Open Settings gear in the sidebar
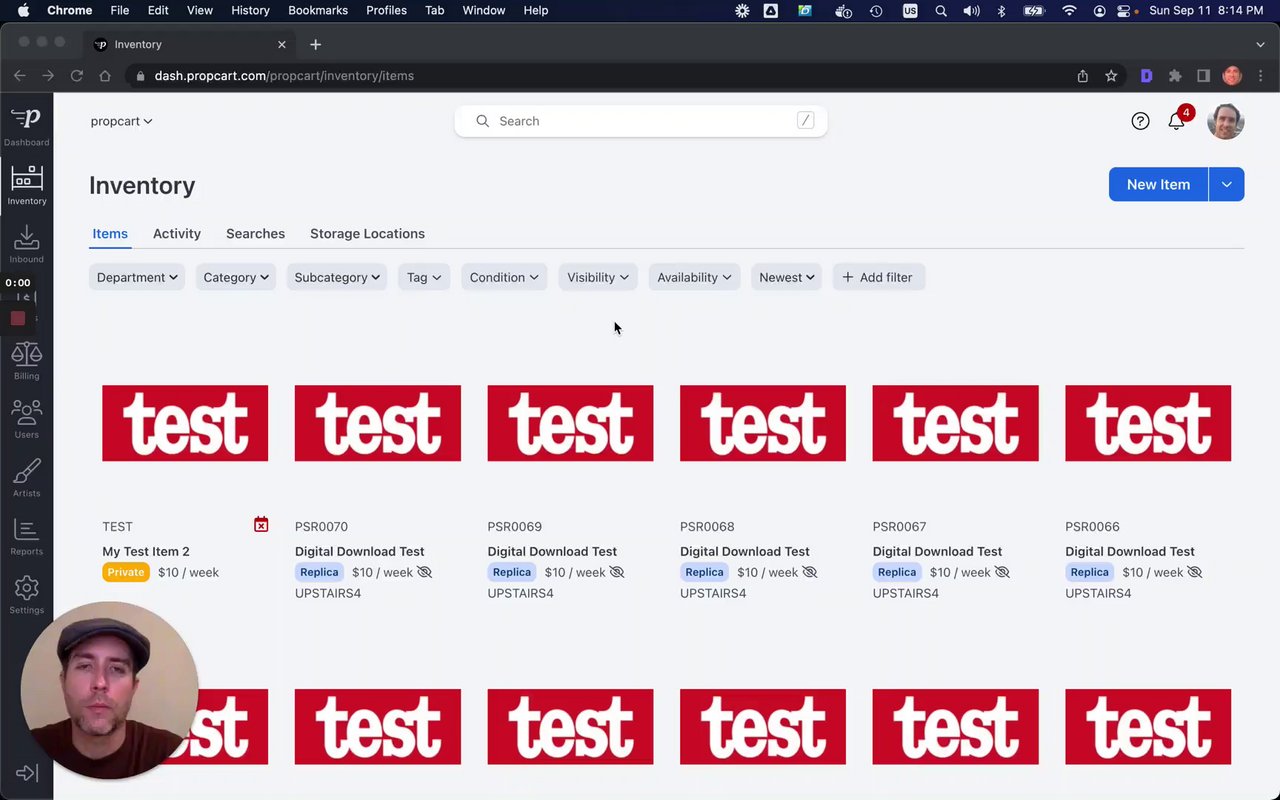Viewport: 1280px width, 800px height. tap(27, 595)
